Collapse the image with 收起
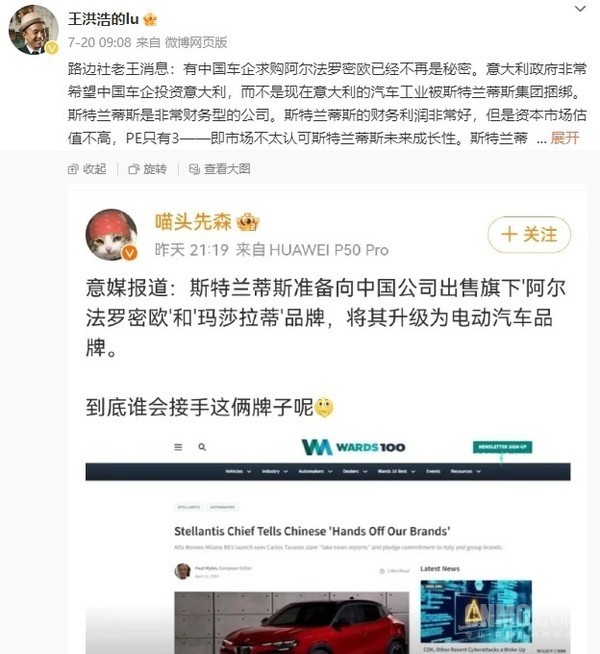 pos(87,169)
